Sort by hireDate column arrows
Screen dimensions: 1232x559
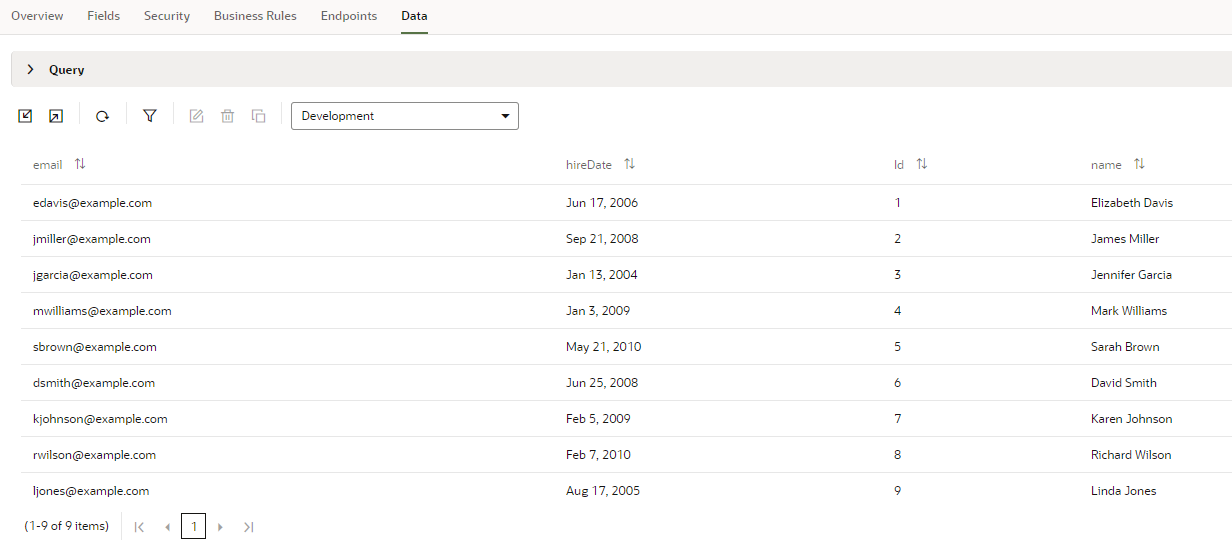tap(629, 164)
